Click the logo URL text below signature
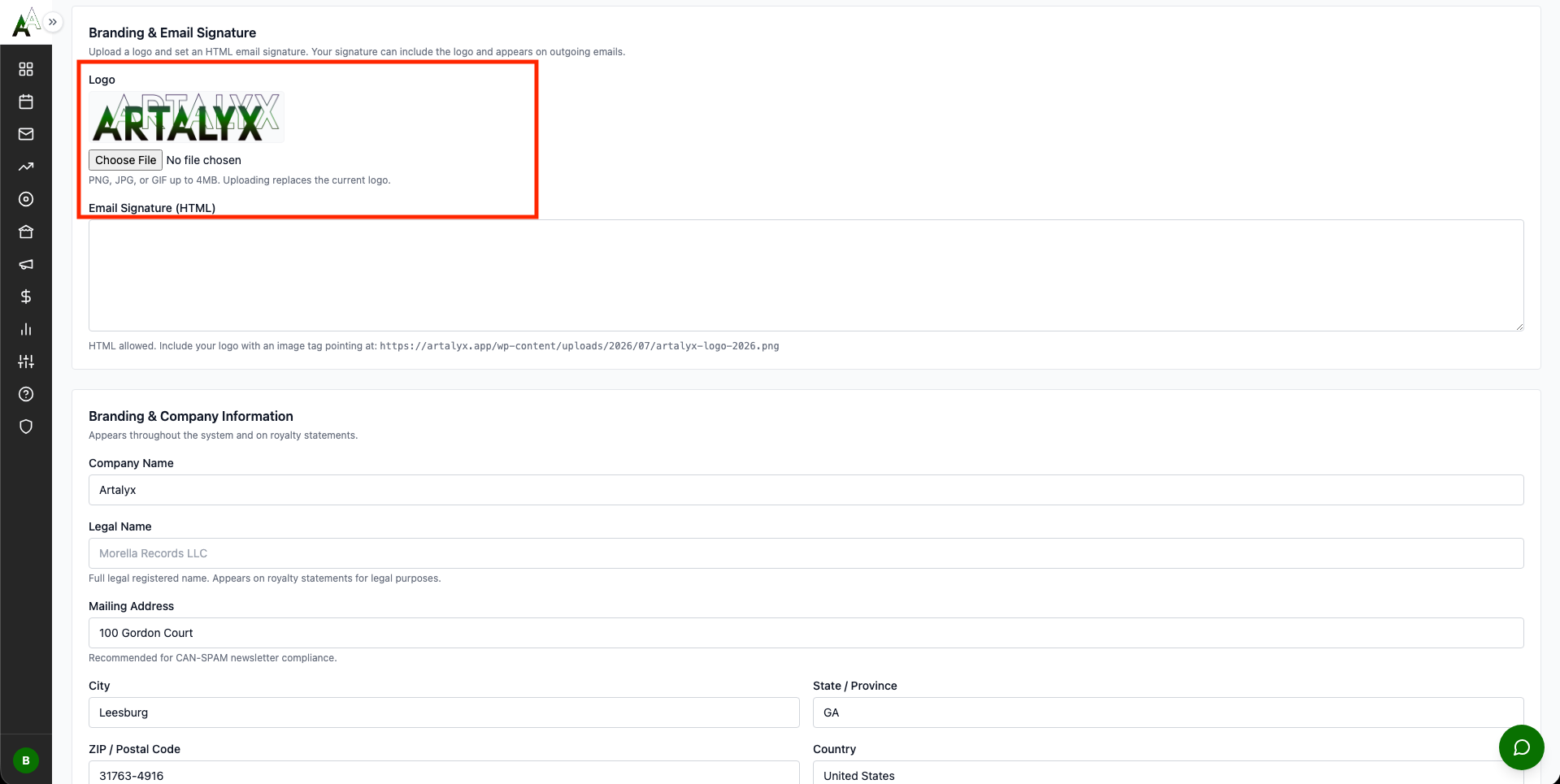 tap(579, 346)
